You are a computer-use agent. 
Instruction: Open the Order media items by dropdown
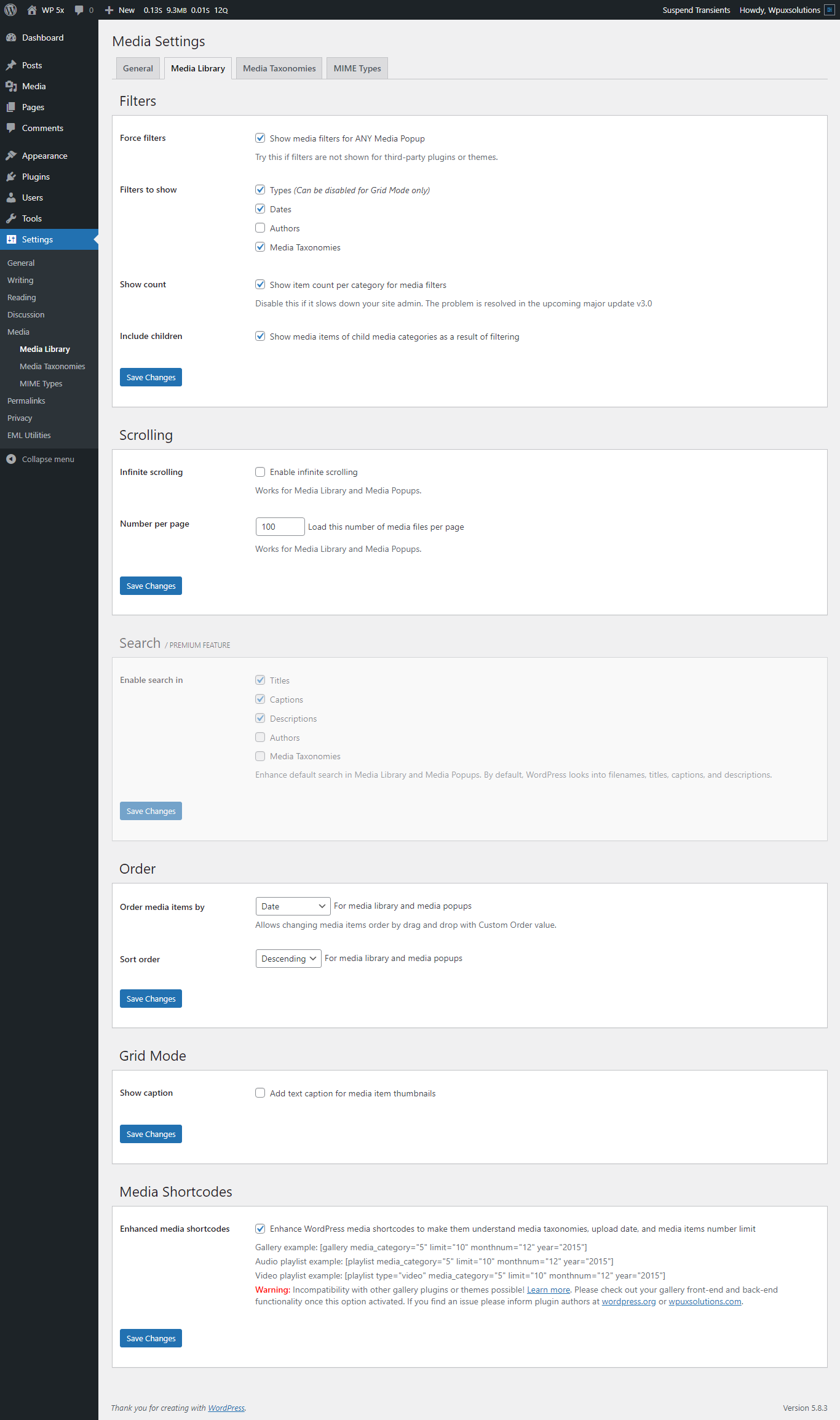293,906
